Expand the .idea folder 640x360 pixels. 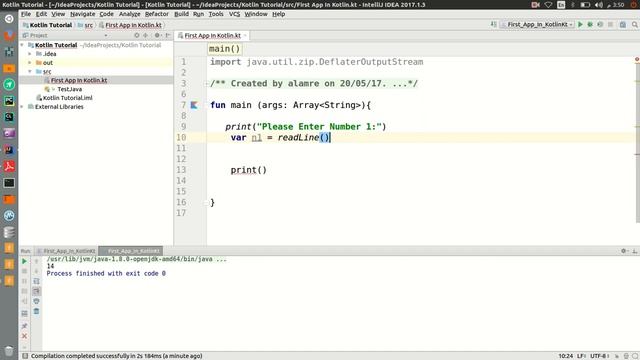30,54
